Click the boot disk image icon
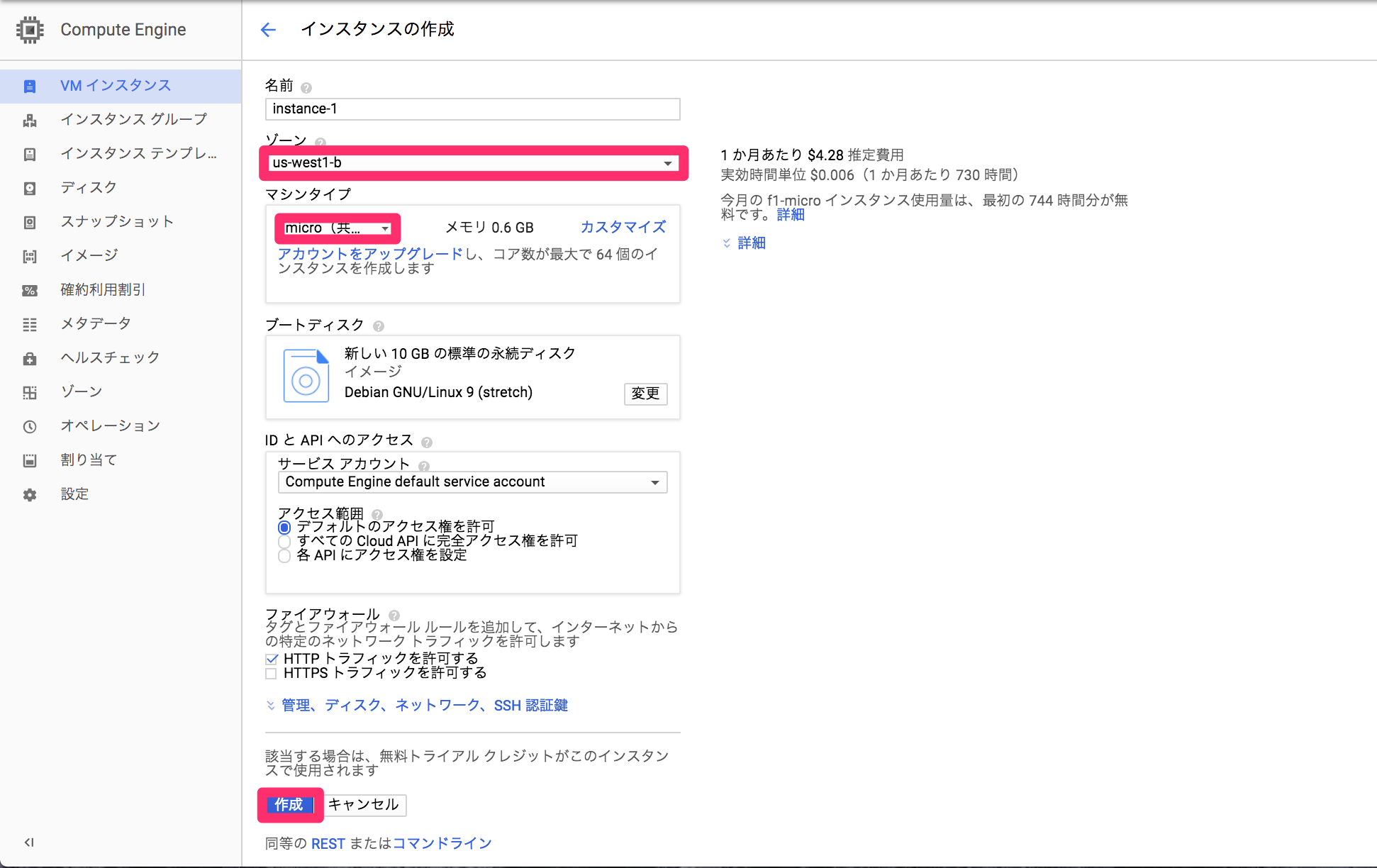Image resolution: width=1377 pixels, height=868 pixels. [x=306, y=376]
